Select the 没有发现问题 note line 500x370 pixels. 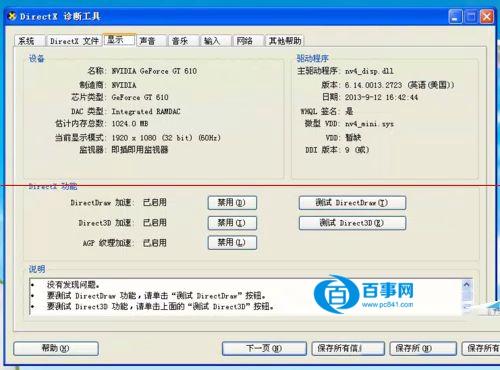click(73, 285)
